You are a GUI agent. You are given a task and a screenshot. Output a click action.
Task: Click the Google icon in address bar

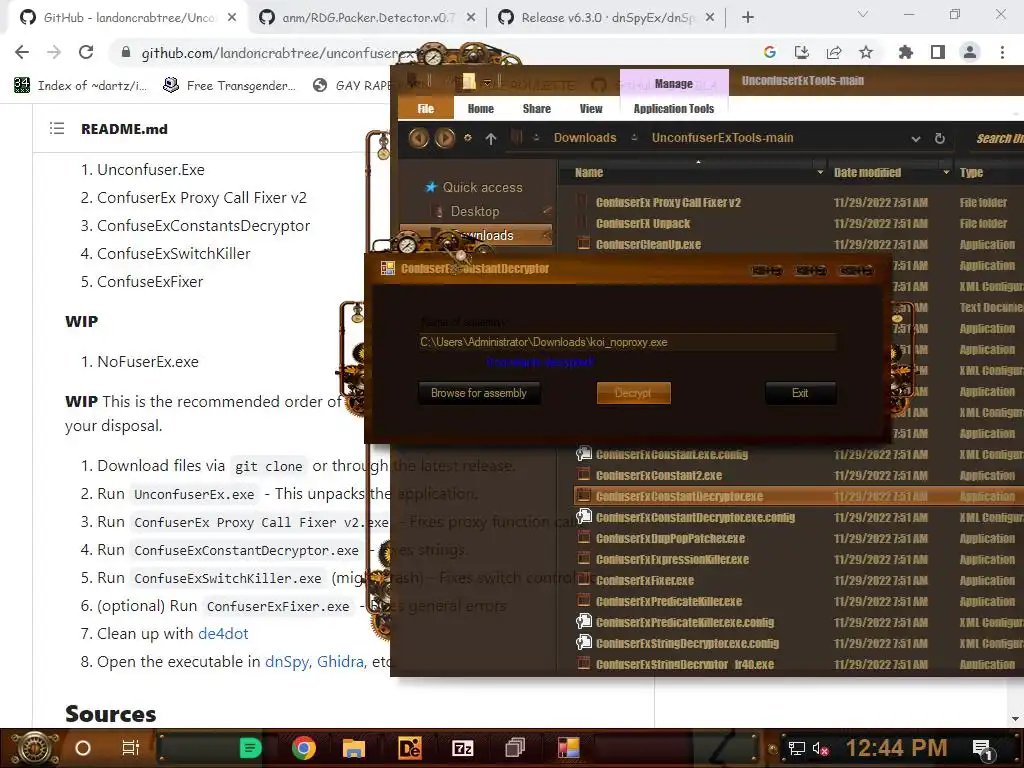coord(770,52)
